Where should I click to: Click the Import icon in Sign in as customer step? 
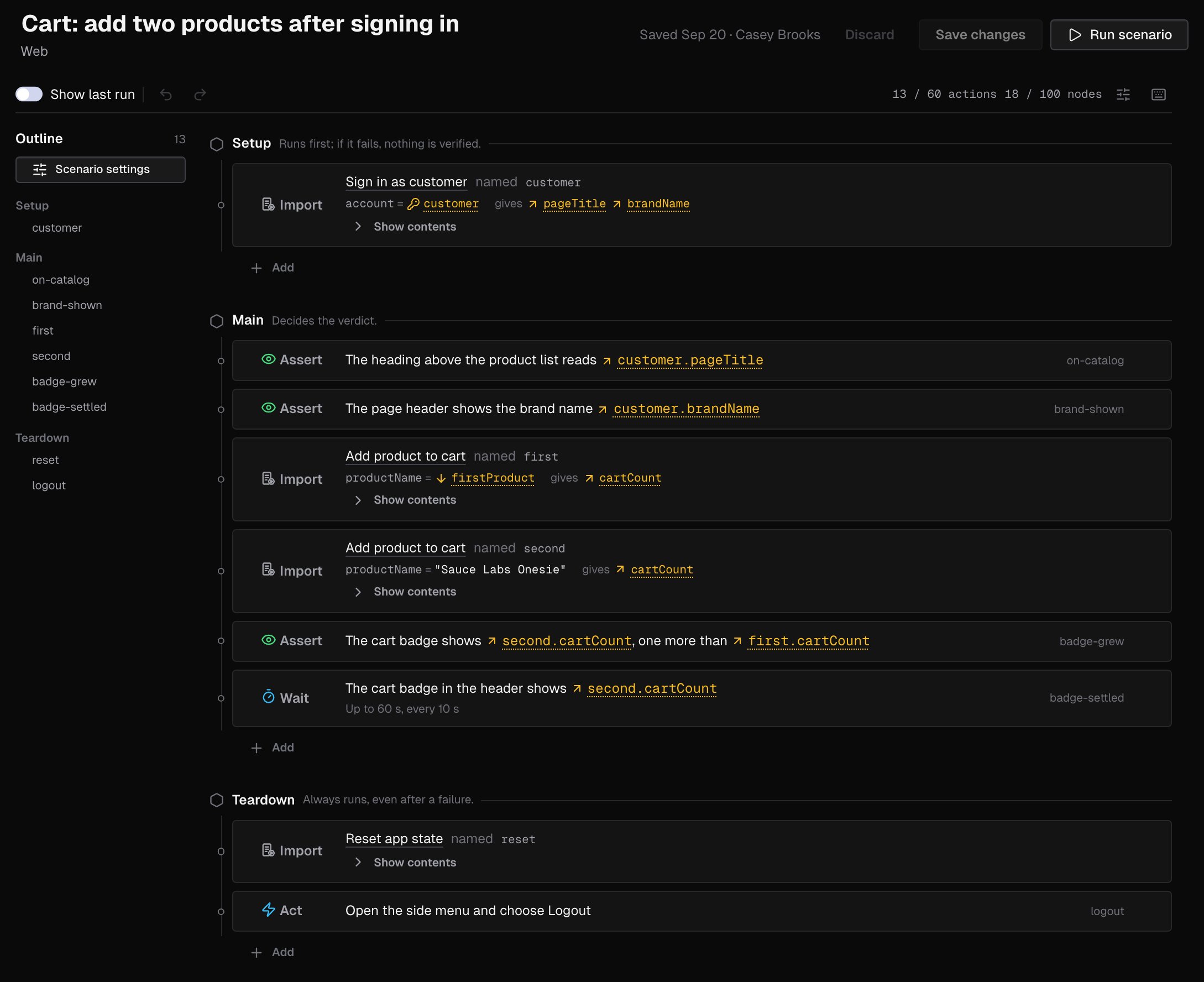click(x=268, y=205)
